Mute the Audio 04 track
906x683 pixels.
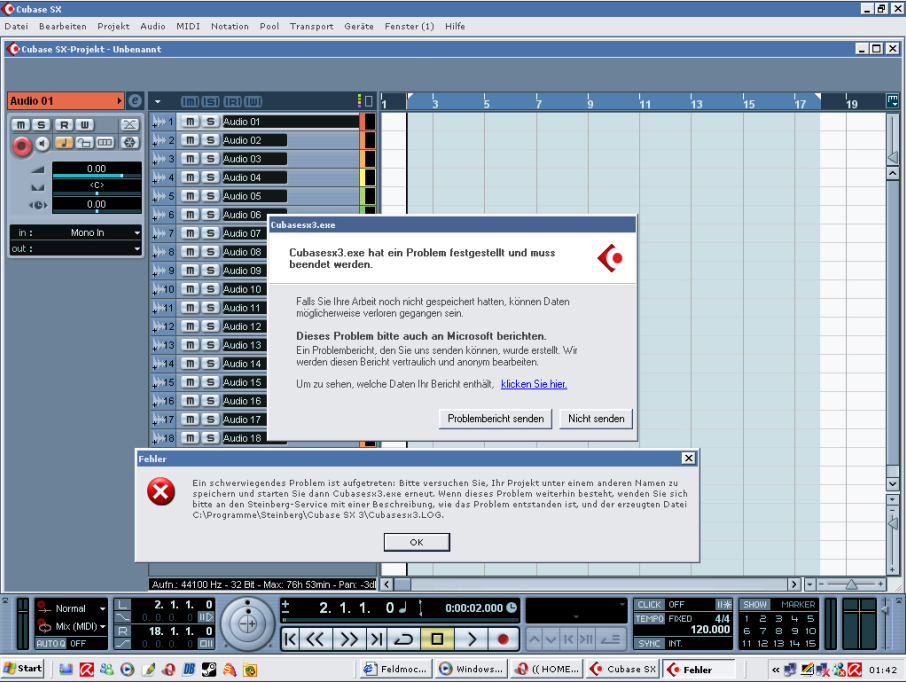coord(190,177)
